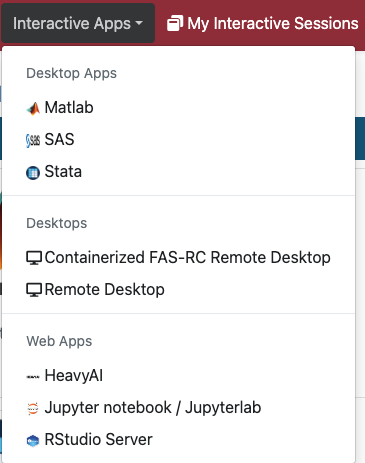The image size is (365, 463).
Task: Click the Matlab logo icon
Action: [33, 108]
